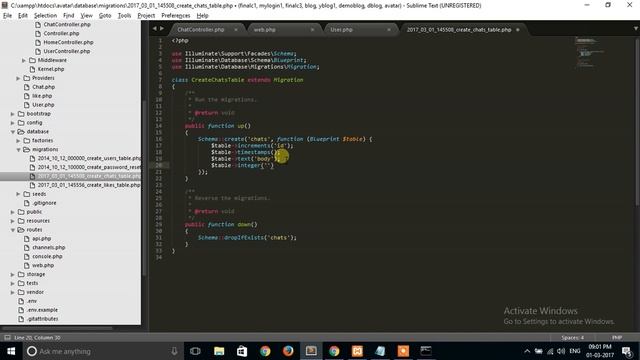640x360 pixels.
Task: Open XAMPP from taskbar
Action: click(x=357, y=351)
